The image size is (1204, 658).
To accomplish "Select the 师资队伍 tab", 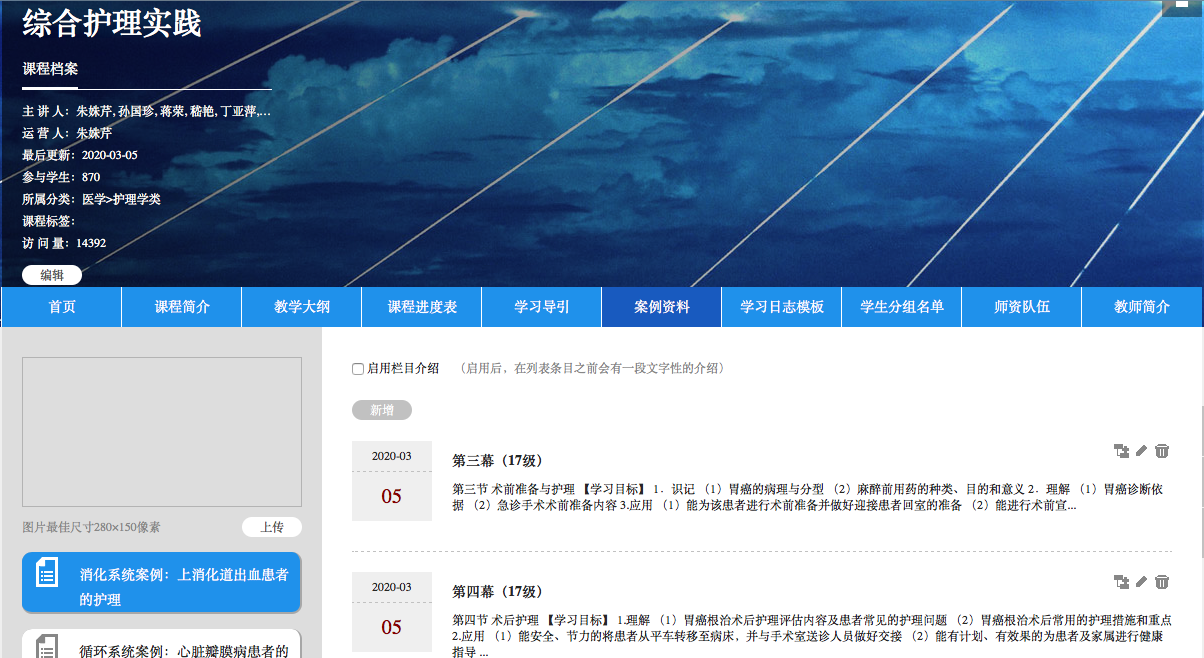I will [1021, 307].
